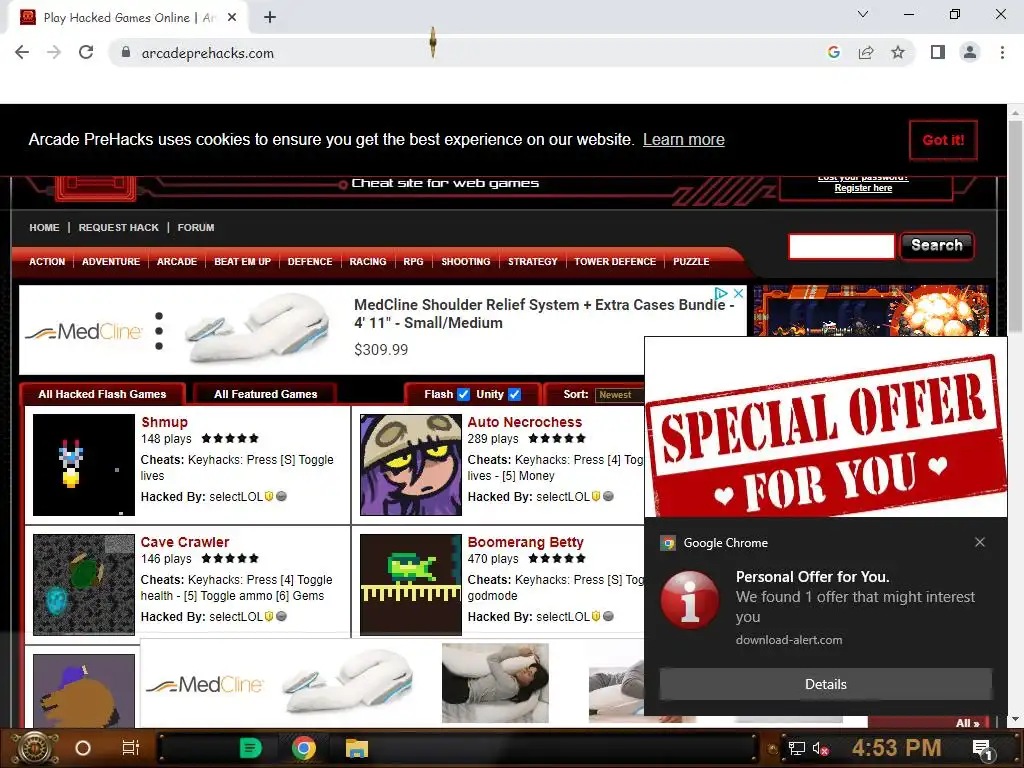The height and width of the screenshot is (768, 1024).
Task: Open the Boomerang Betty game title
Action: (525, 542)
